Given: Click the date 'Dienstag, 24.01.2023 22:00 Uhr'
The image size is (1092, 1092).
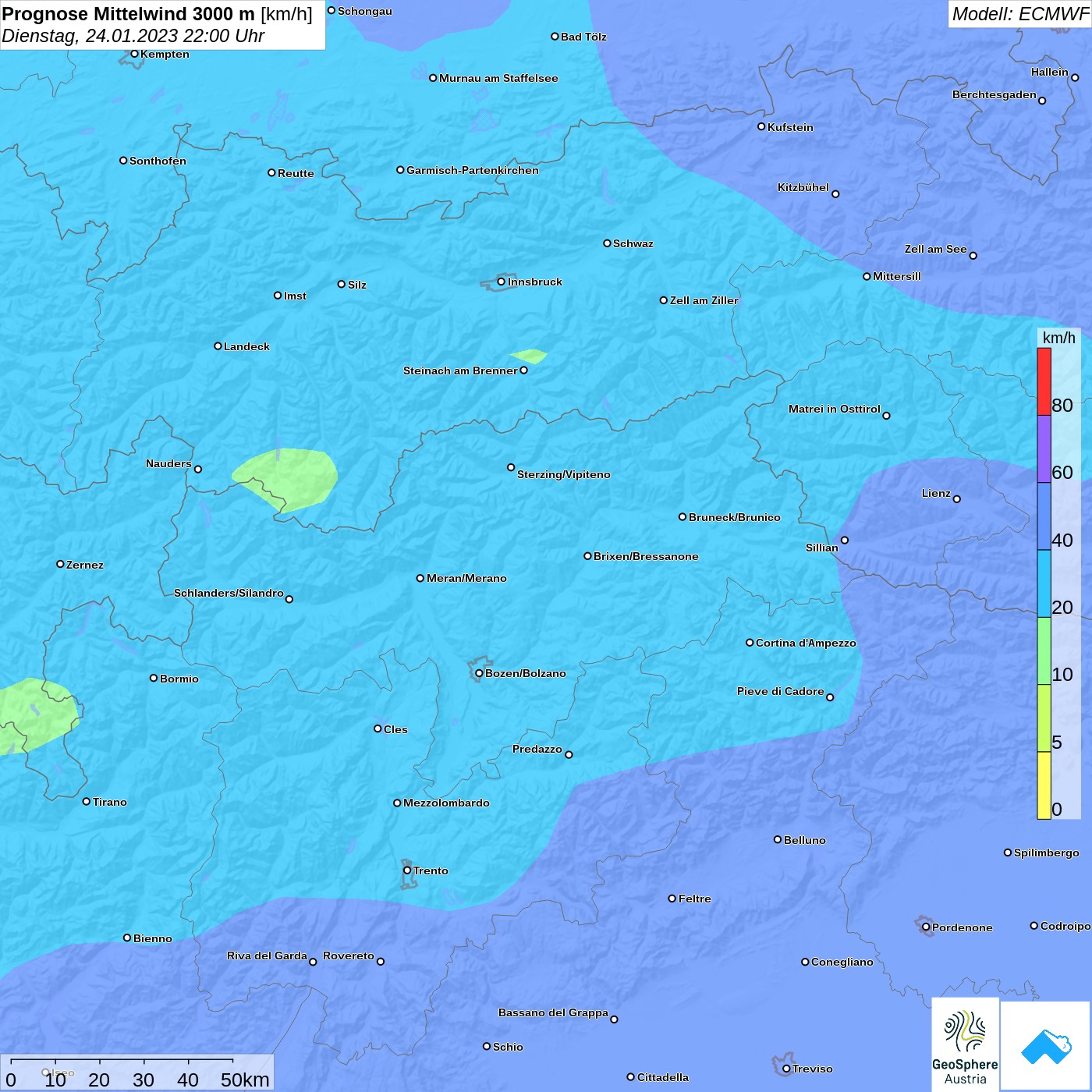Looking at the screenshot, I should pyautogui.click(x=133, y=36).
